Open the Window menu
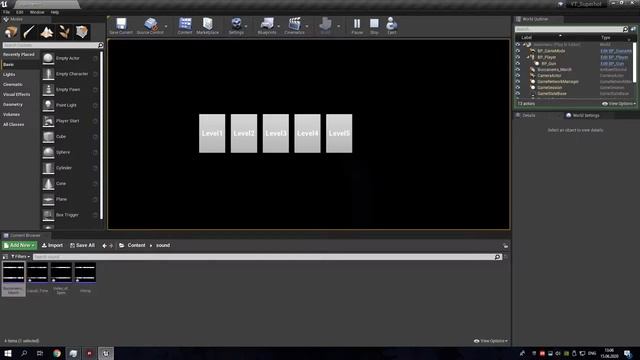The height and width of the screenshot is (360, 640). click(37, 12)
